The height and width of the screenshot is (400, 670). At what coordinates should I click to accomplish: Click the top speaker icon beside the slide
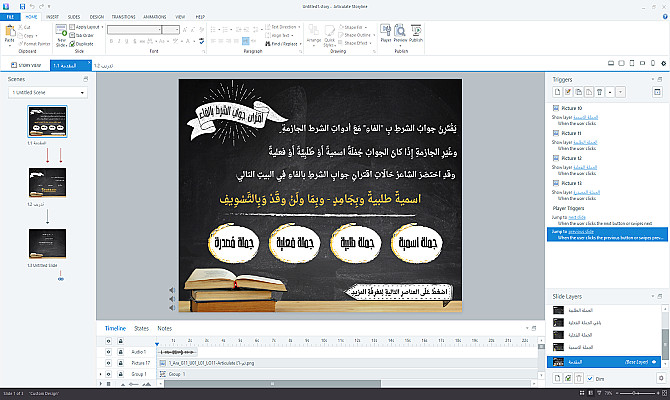tap(172, 290)
